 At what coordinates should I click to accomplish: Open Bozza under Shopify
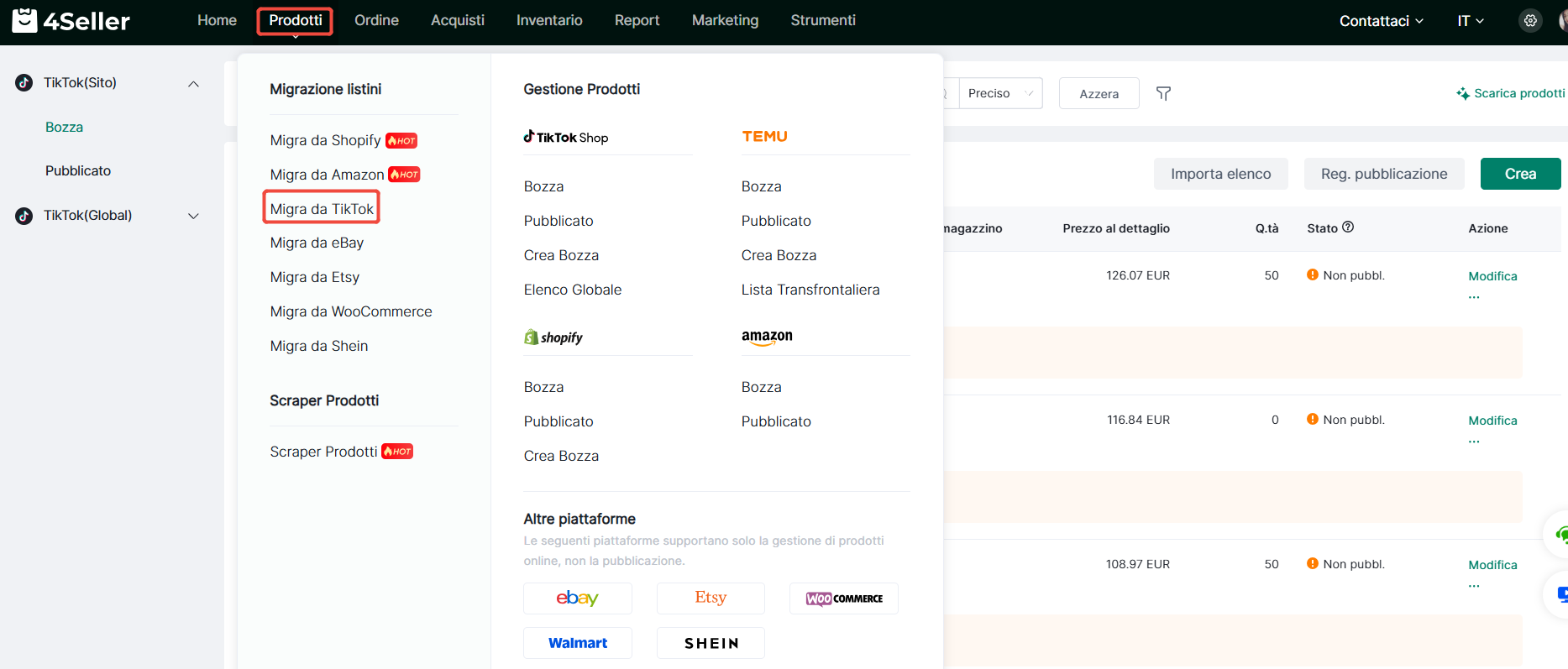tap(543, 387)
